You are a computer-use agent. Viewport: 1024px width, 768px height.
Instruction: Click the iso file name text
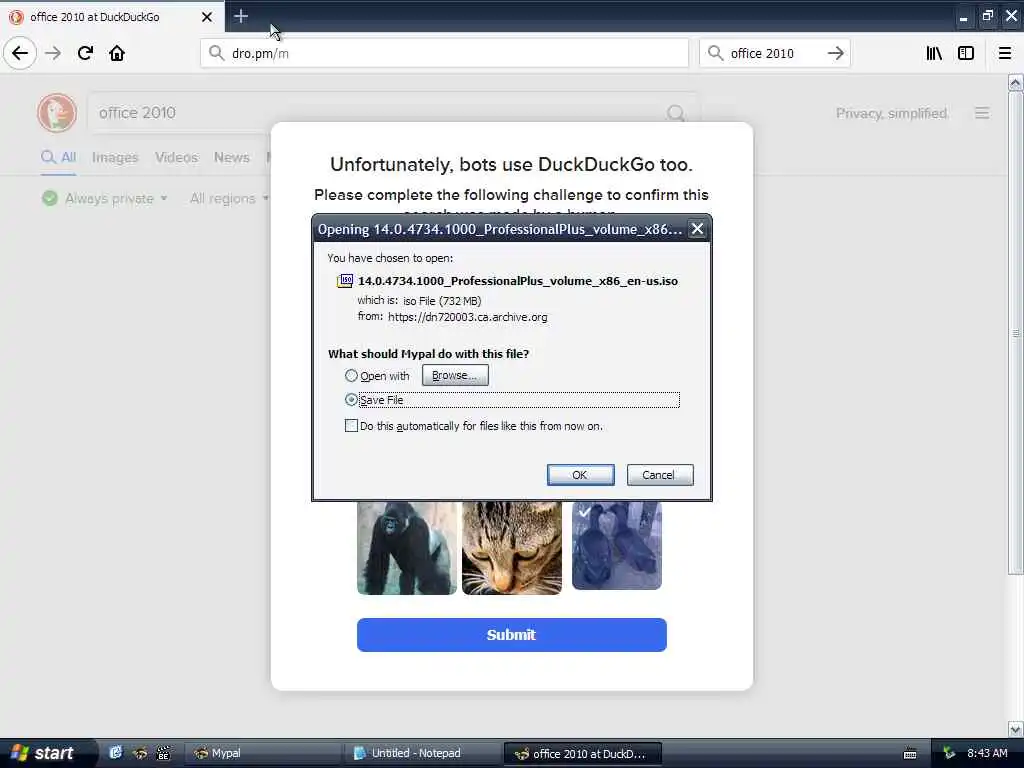pyautogui.click(x=518, y=281)
